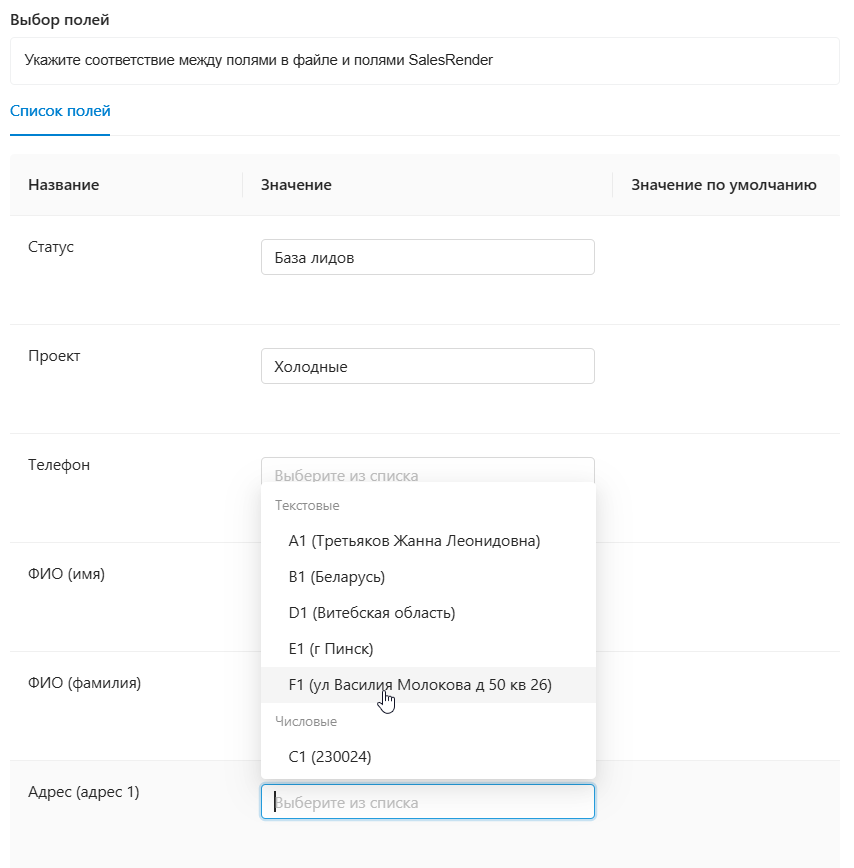
Task: Open the Проект dropdown showing Холодные
Action: pos(427,366)
